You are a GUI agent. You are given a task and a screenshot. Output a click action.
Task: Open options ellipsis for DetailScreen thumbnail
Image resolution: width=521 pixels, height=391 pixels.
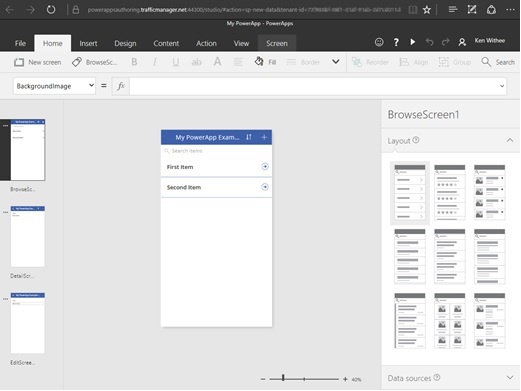(5, 212)
